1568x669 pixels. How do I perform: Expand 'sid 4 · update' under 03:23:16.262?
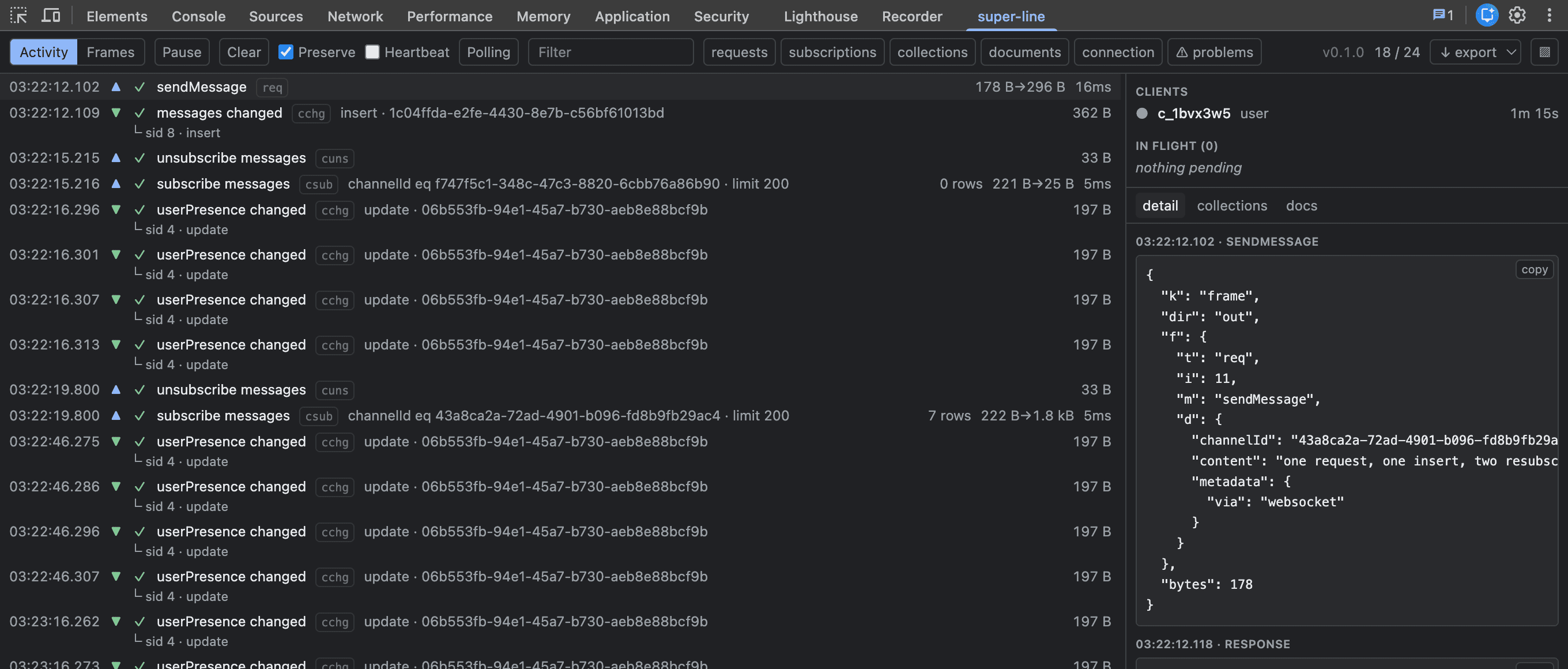click(181, 642)
